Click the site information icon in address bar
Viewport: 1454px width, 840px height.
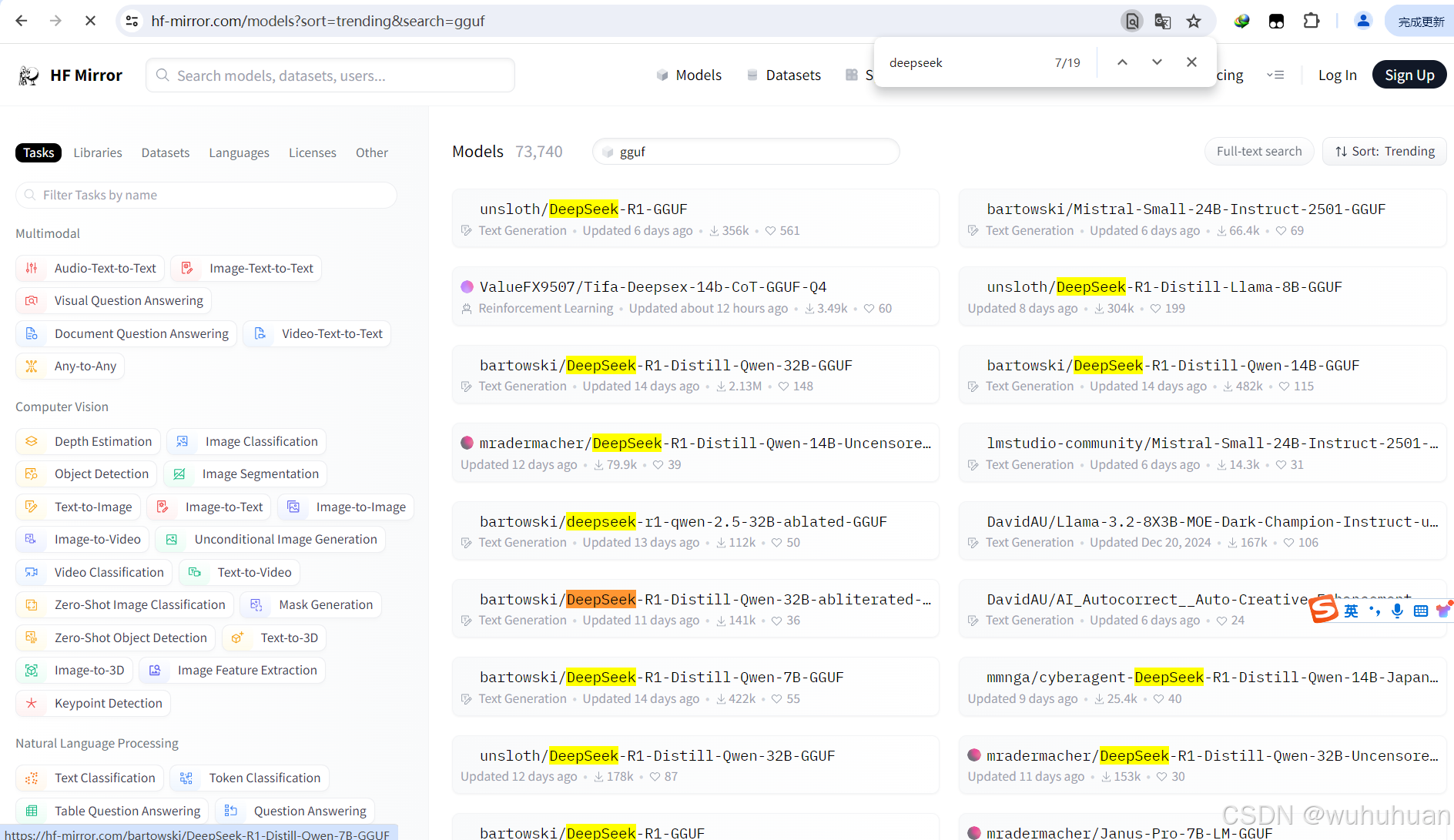(132, 21)
